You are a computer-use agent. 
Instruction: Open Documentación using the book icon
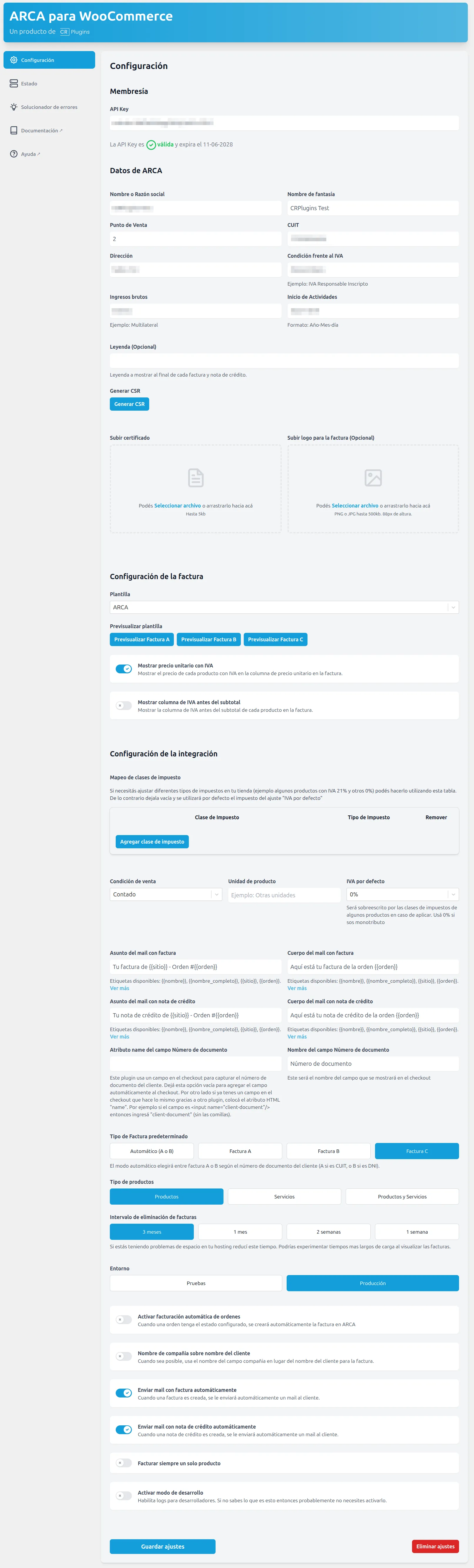point(14,130)
